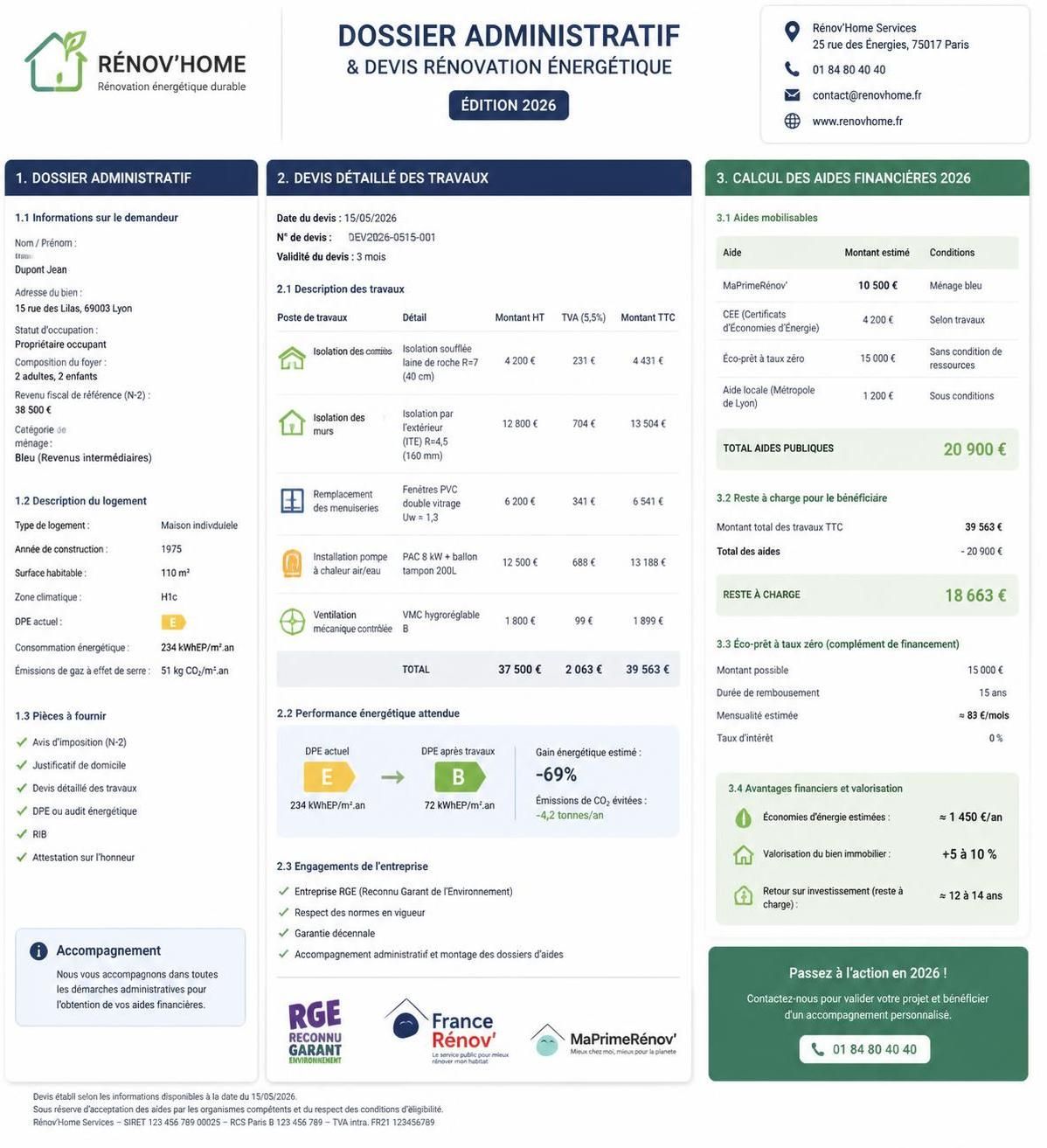This screenshot has height=1148, width=1047.
Task: Click the ≈ 1 450 €/an savings value
Action: click(x=970, y=817)
